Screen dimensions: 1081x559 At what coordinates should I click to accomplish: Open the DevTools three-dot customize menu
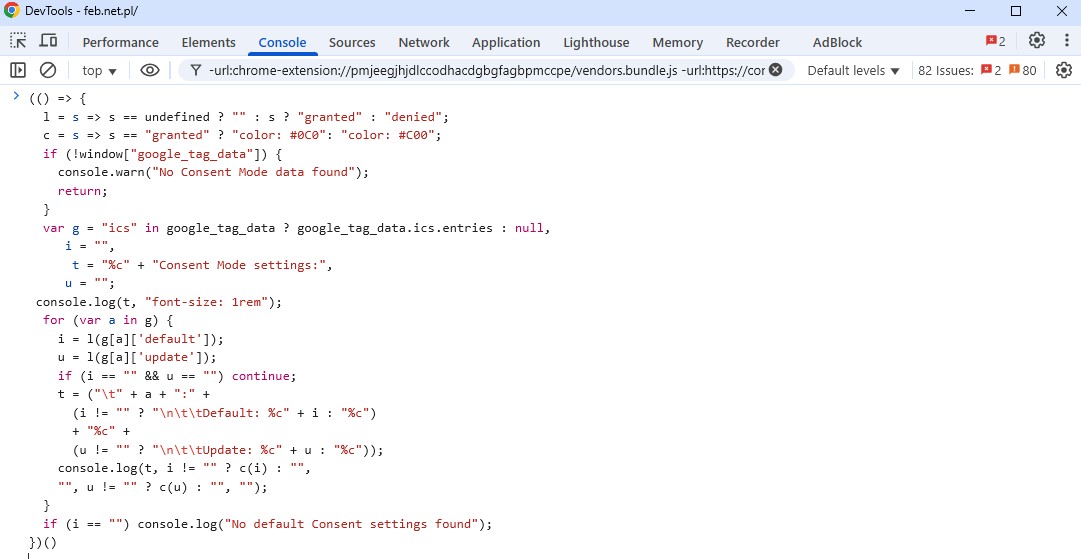[x=1064, y=41]
